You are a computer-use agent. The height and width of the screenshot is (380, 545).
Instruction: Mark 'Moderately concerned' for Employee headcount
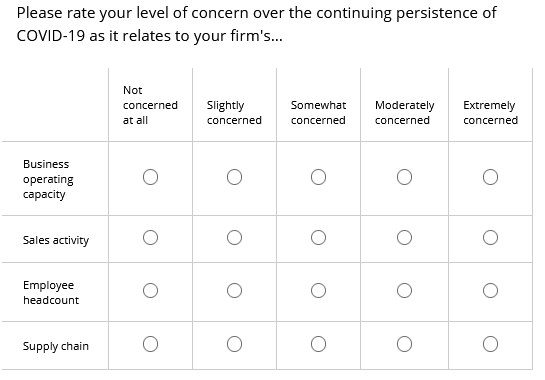(405, 291)
